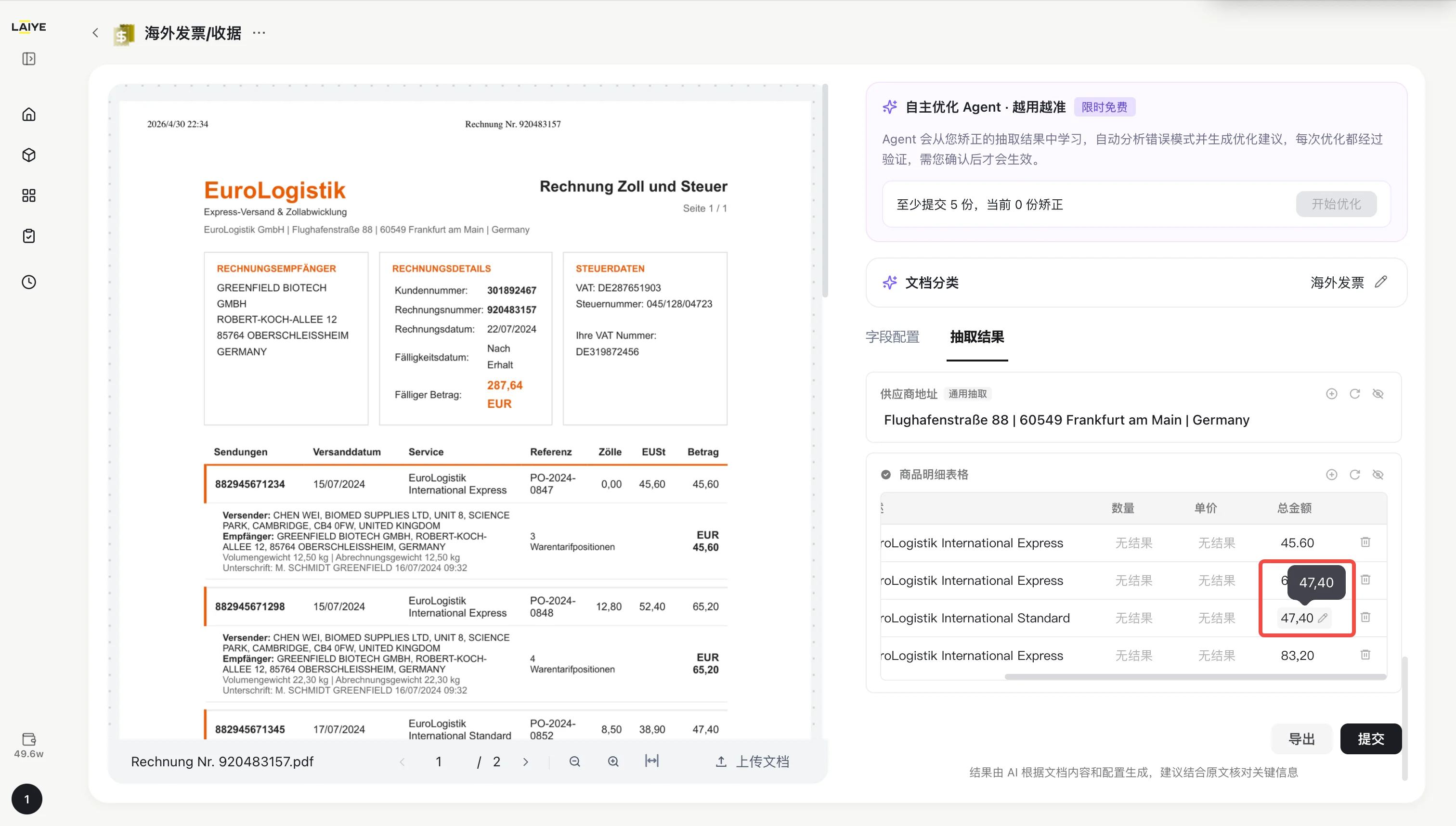Upload a document with 上传文档
This screenshot has width=1456, height=826.
point(753,761)
